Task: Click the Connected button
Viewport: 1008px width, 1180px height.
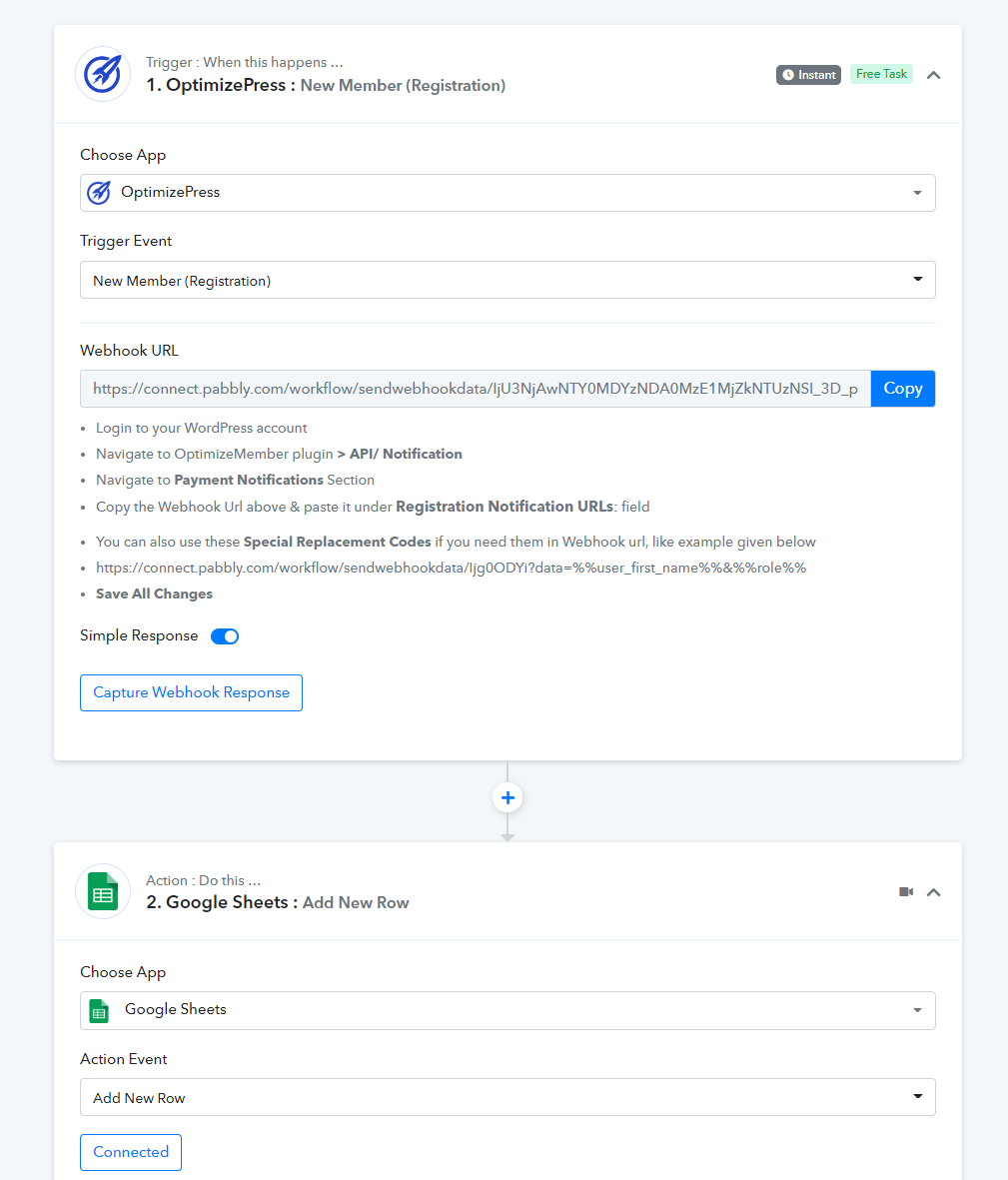Action: click(x=131, y=1152)
